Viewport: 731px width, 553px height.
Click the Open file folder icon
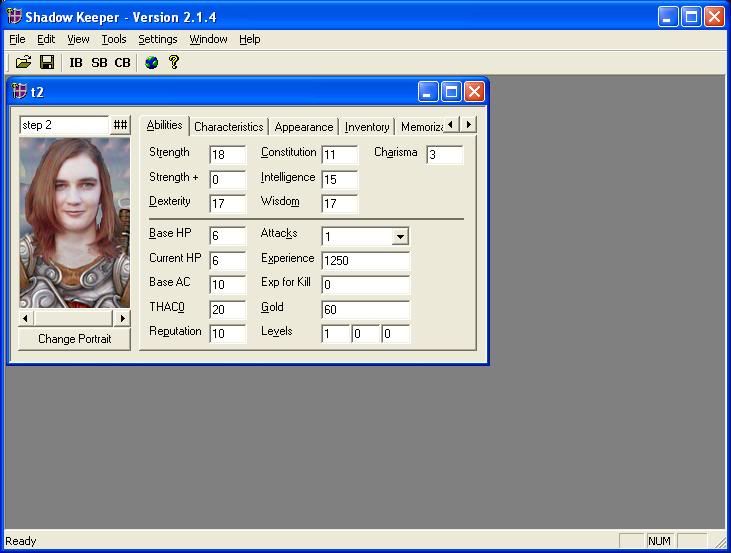click(23, 62)
